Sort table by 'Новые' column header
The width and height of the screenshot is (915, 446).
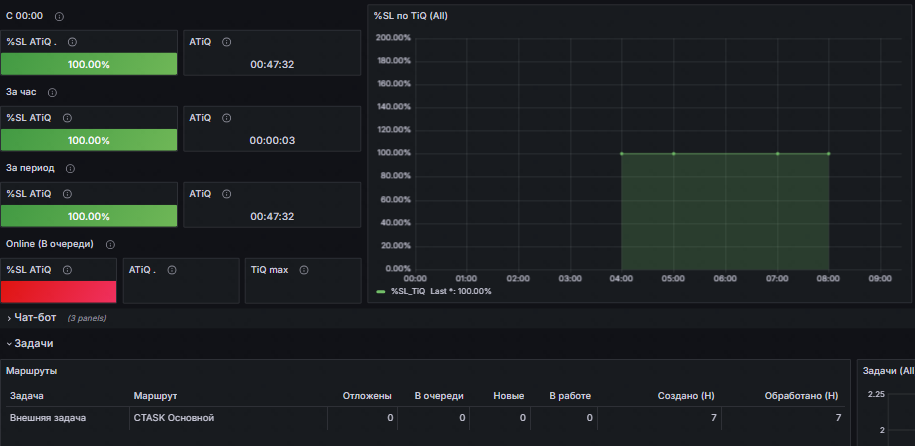509,396
